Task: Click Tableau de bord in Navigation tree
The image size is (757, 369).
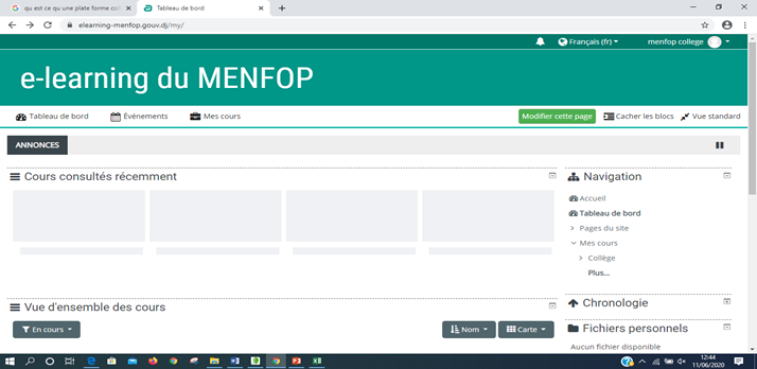Action: [x=610, y=213]
